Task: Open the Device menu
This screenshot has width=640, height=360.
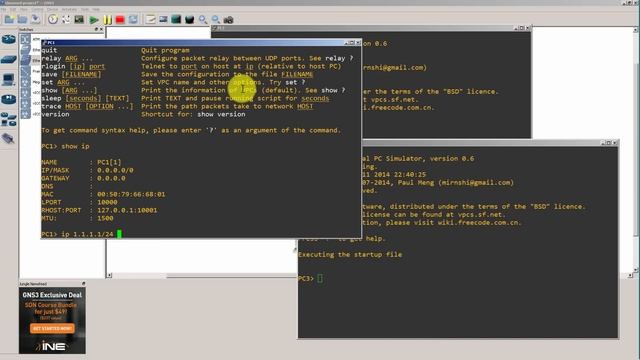Action: pyautogui.click(x=53, y=9)
